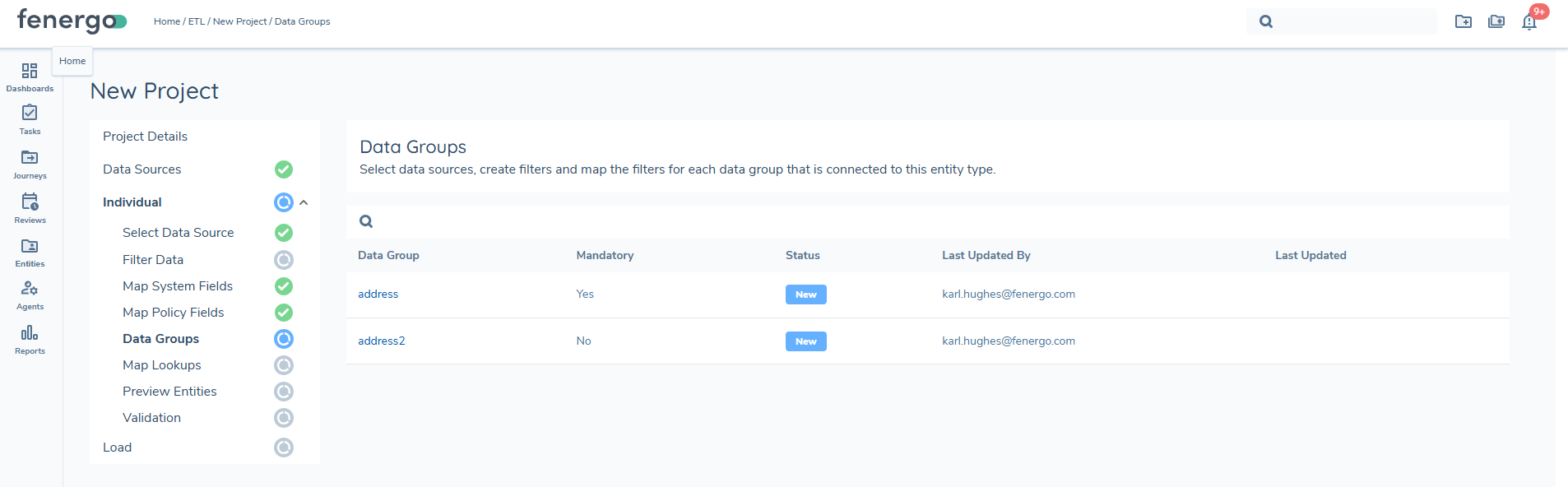Click the ETL breadcrumb link

pos(196,21)
